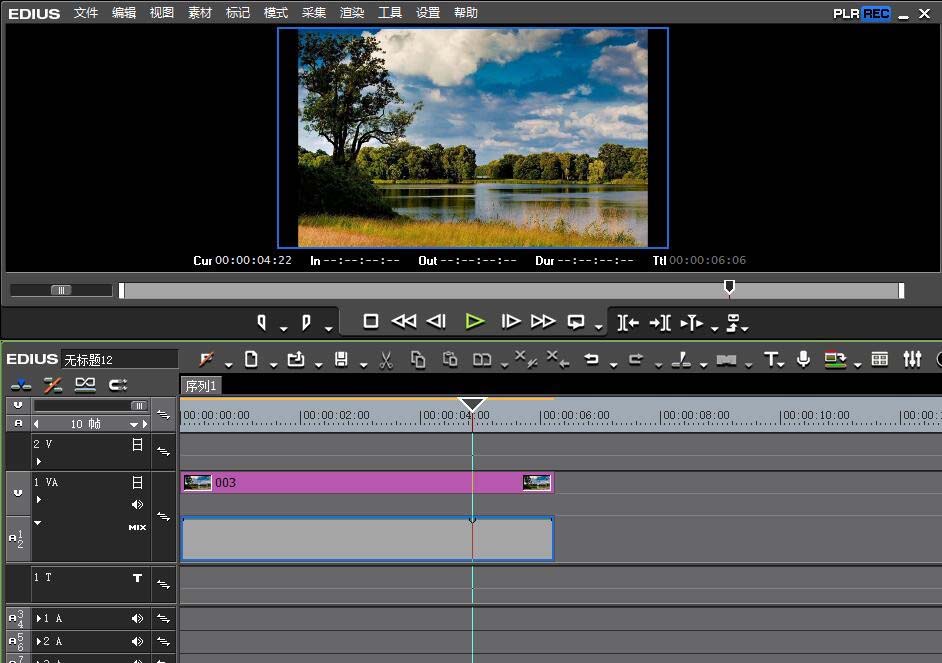Jump to next edit point
This screenshot has width=942, height=663.
(660, 323)
